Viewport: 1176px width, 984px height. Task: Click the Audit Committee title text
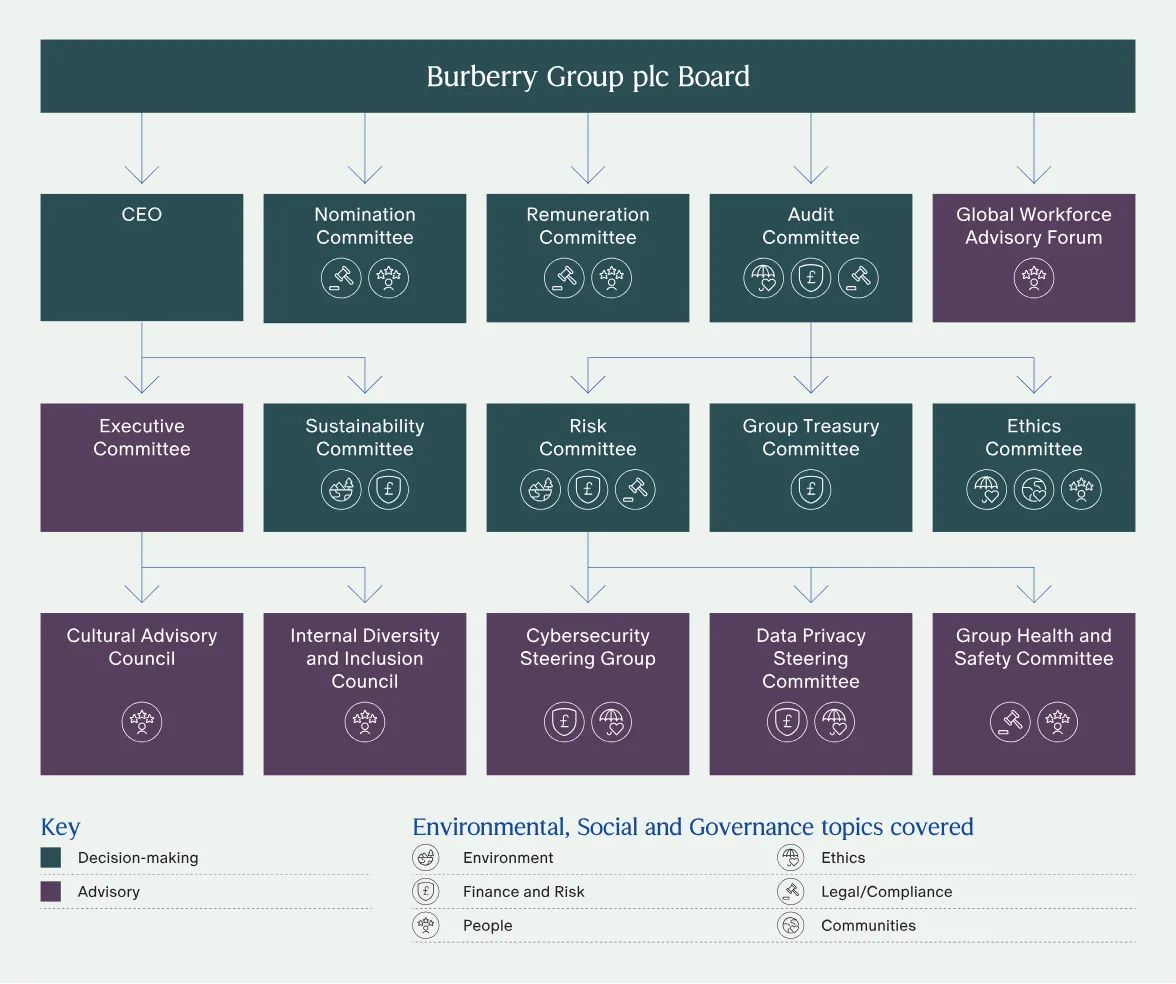(x=811, y=226)
